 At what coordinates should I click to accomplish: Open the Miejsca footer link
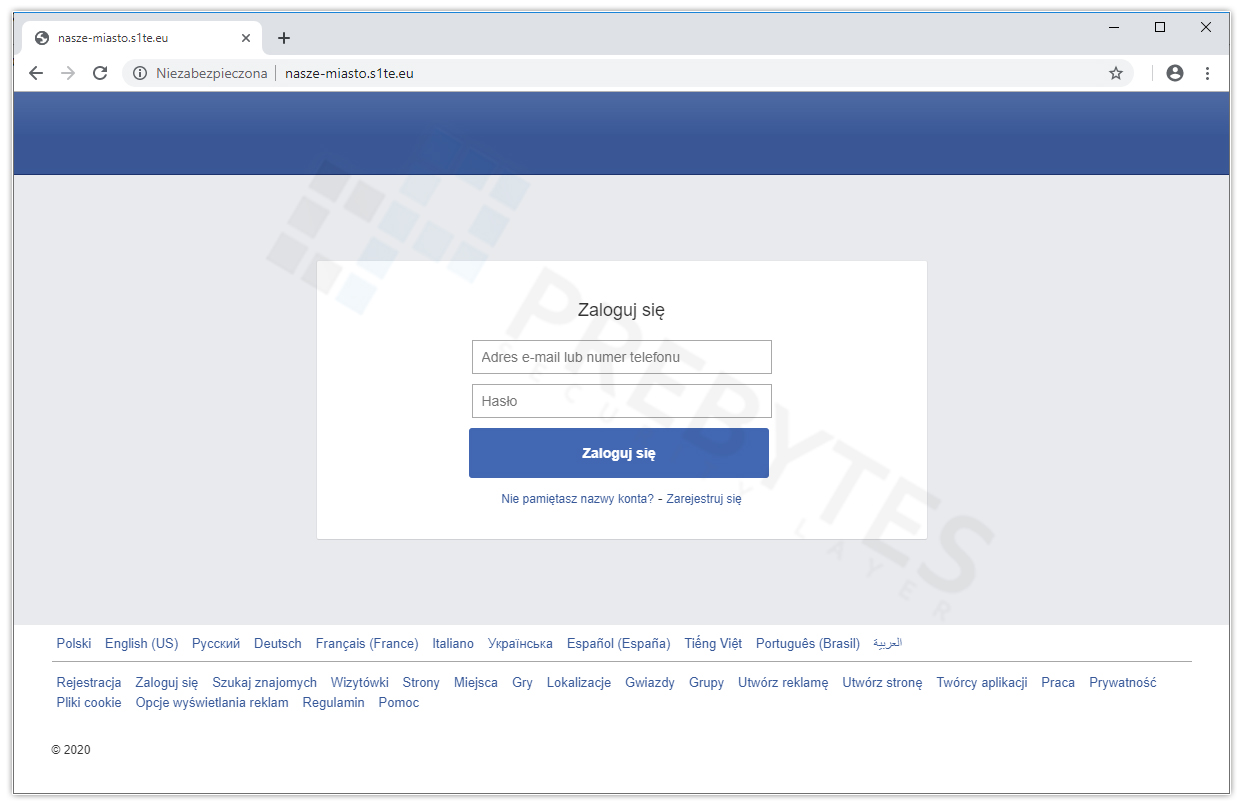click(476, 683)
